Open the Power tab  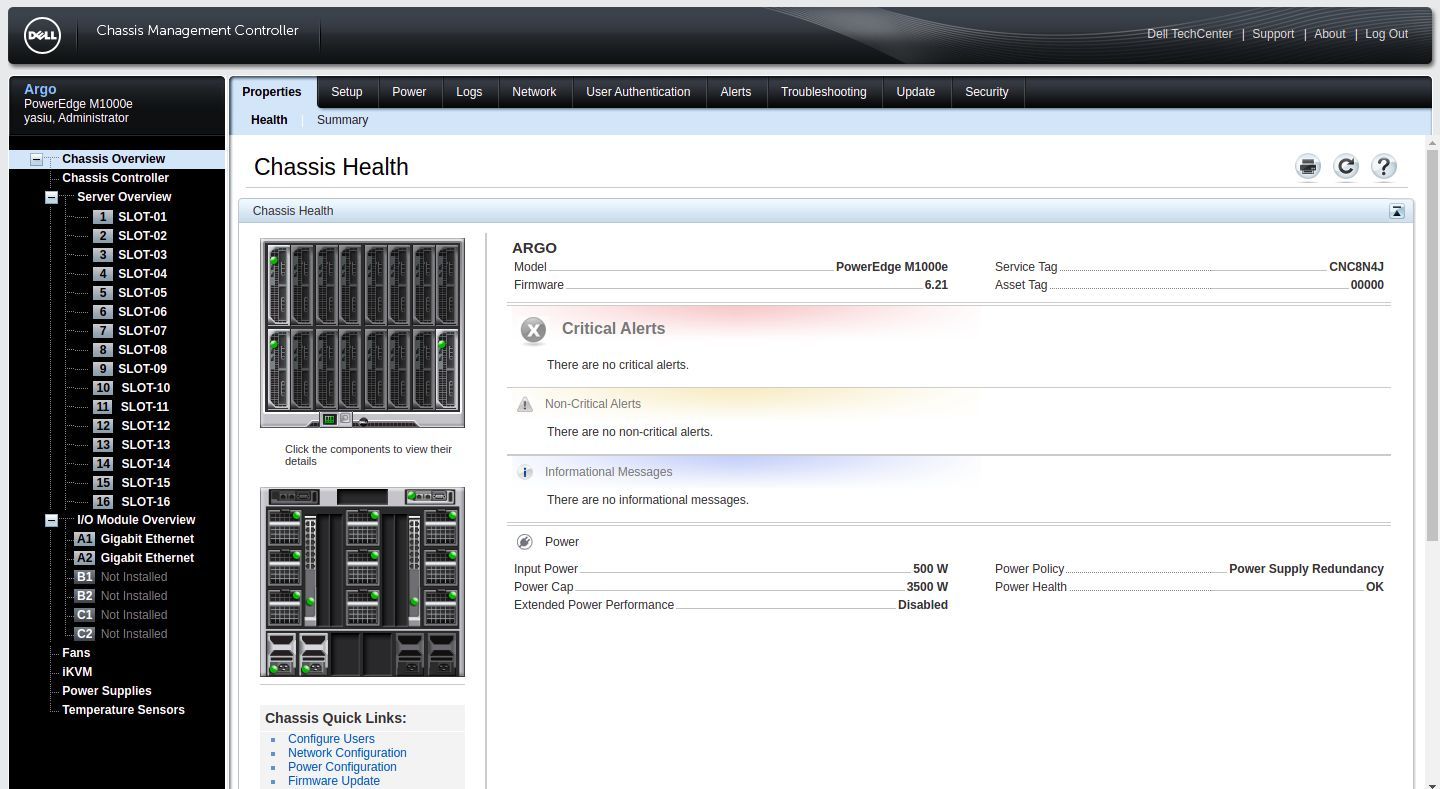[x=409, y=92]
